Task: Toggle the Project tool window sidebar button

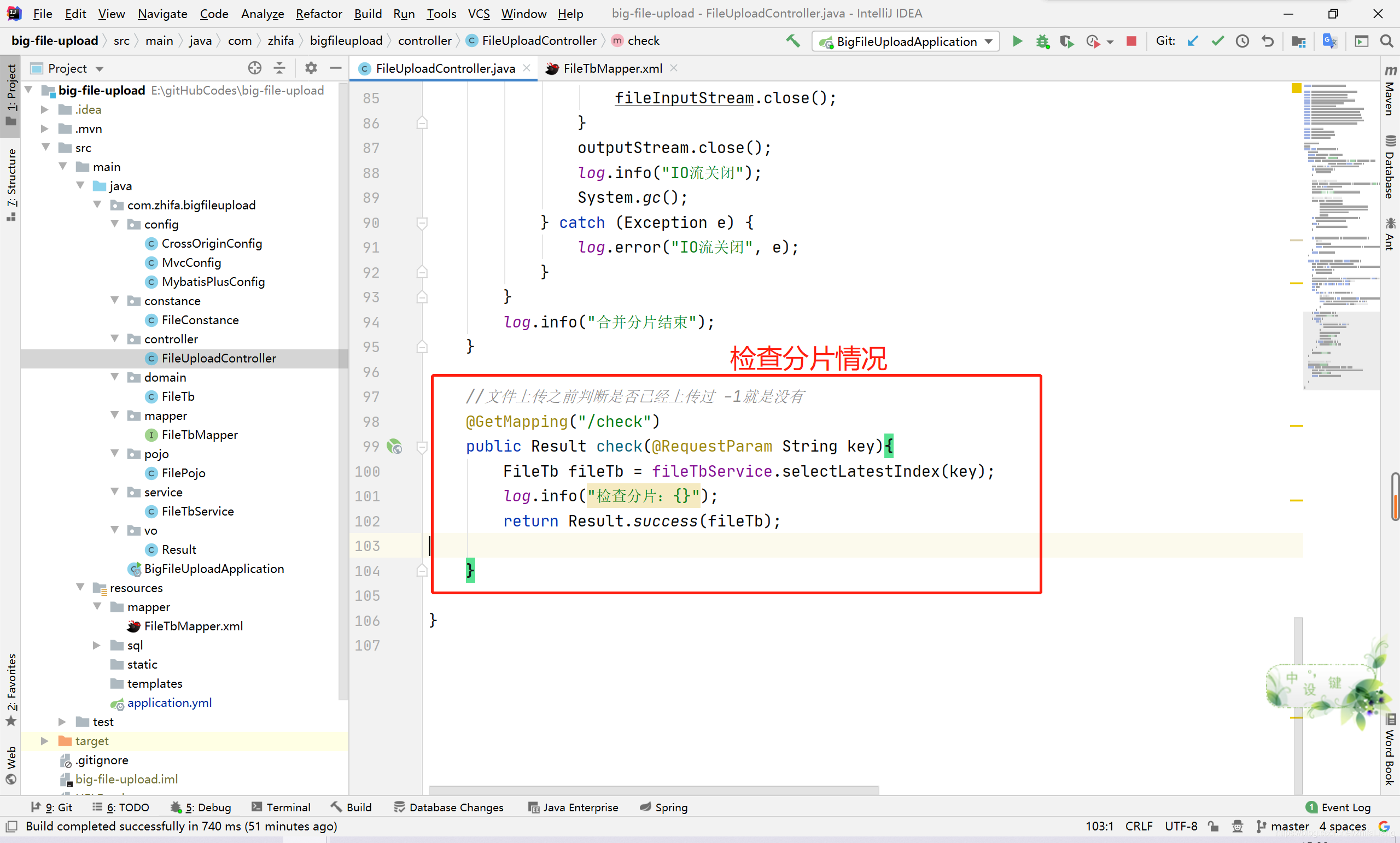Action: click(11, 93)
